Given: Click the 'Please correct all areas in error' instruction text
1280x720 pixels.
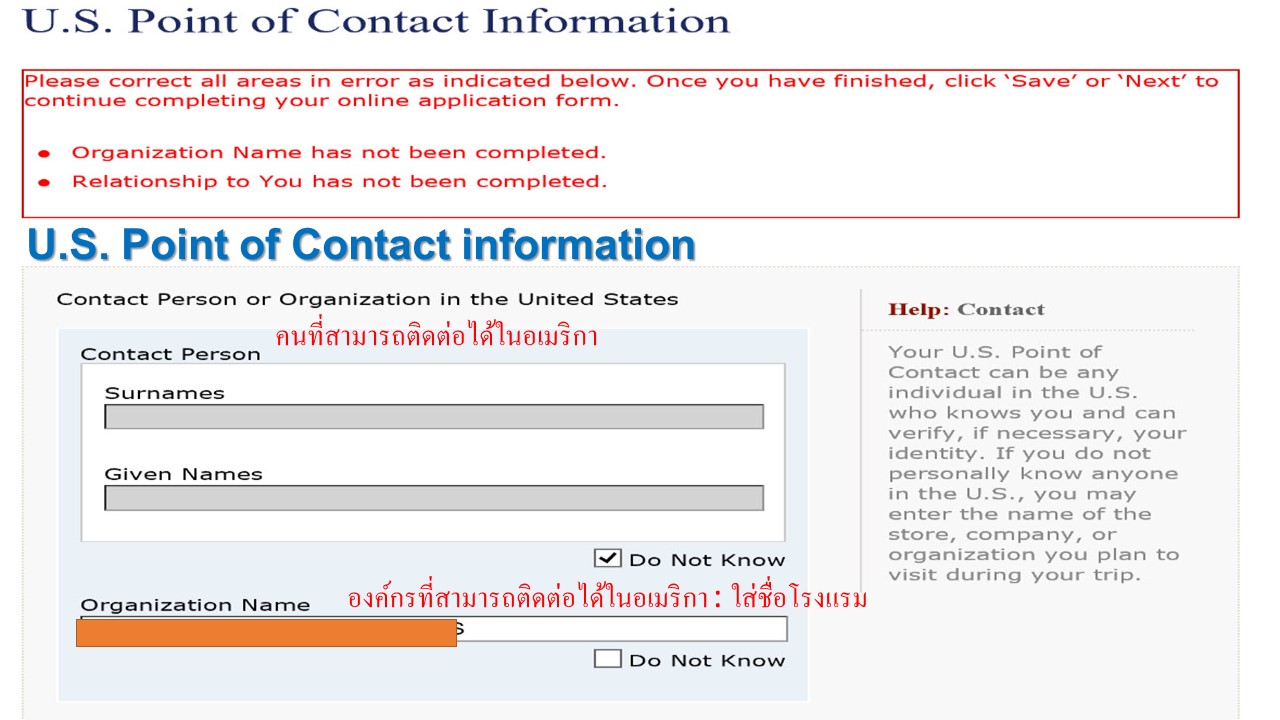Looking at the screenshot, I should click(620, 91).
